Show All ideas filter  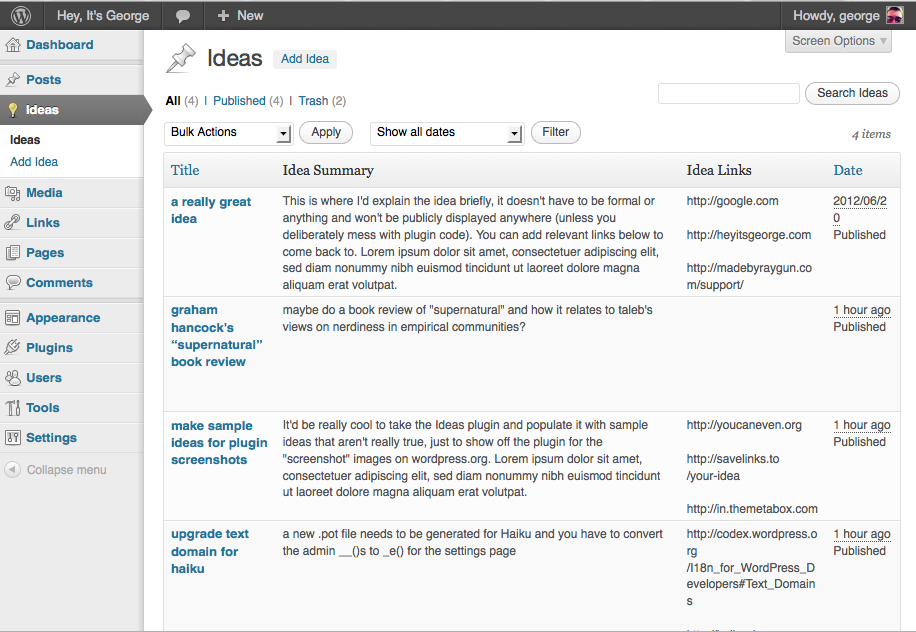pos(173,101)
